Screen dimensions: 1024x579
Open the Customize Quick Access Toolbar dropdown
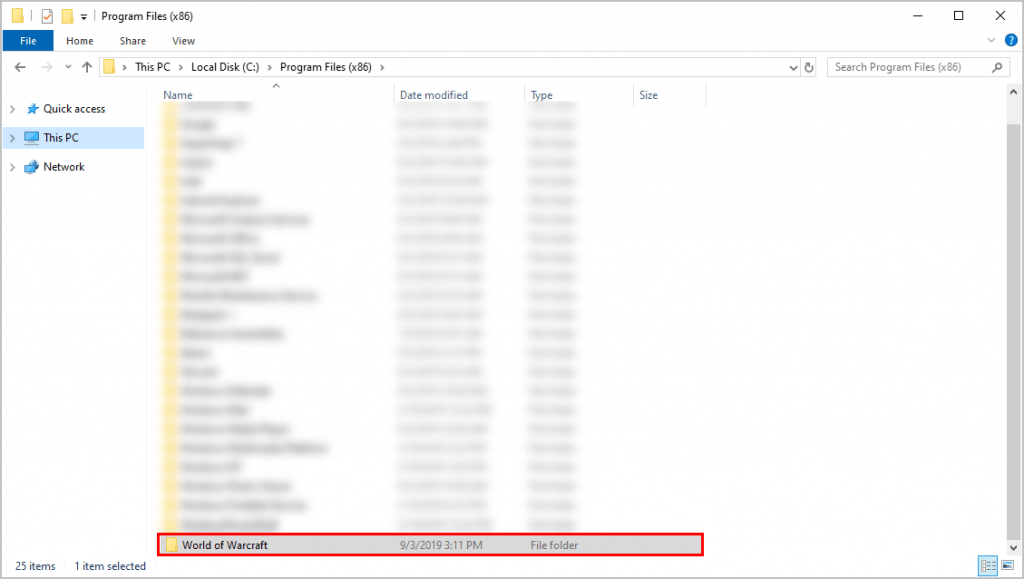pyautogui.click(x=83, y=16)
